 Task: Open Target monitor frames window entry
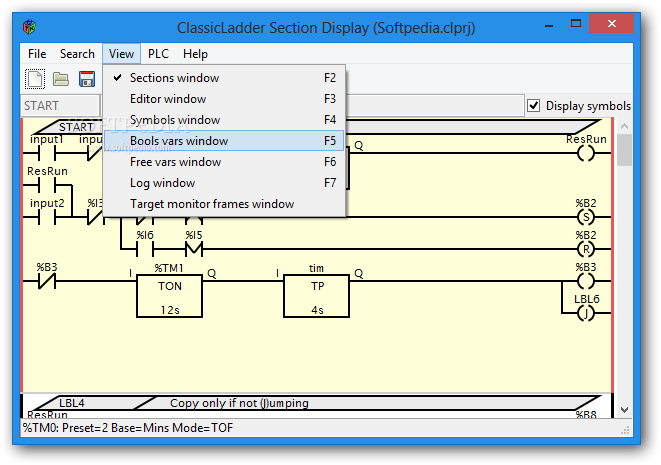pyautogui.click(x=224, y=204)
